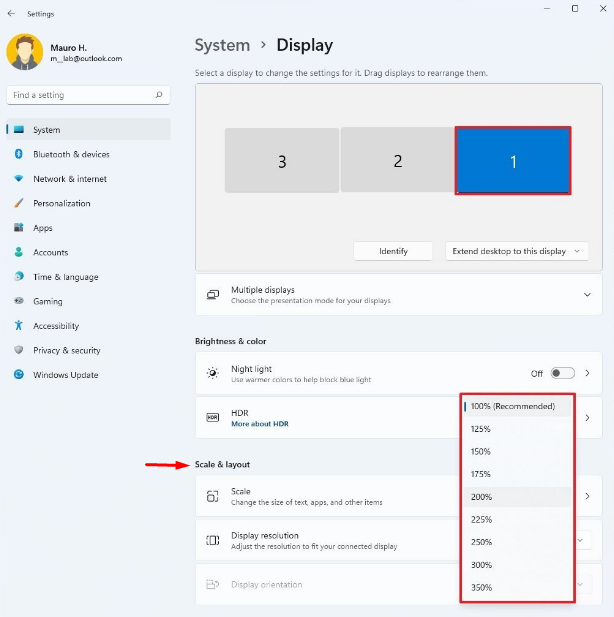
Task: Open the Apps page
Action: click(89, 227)
